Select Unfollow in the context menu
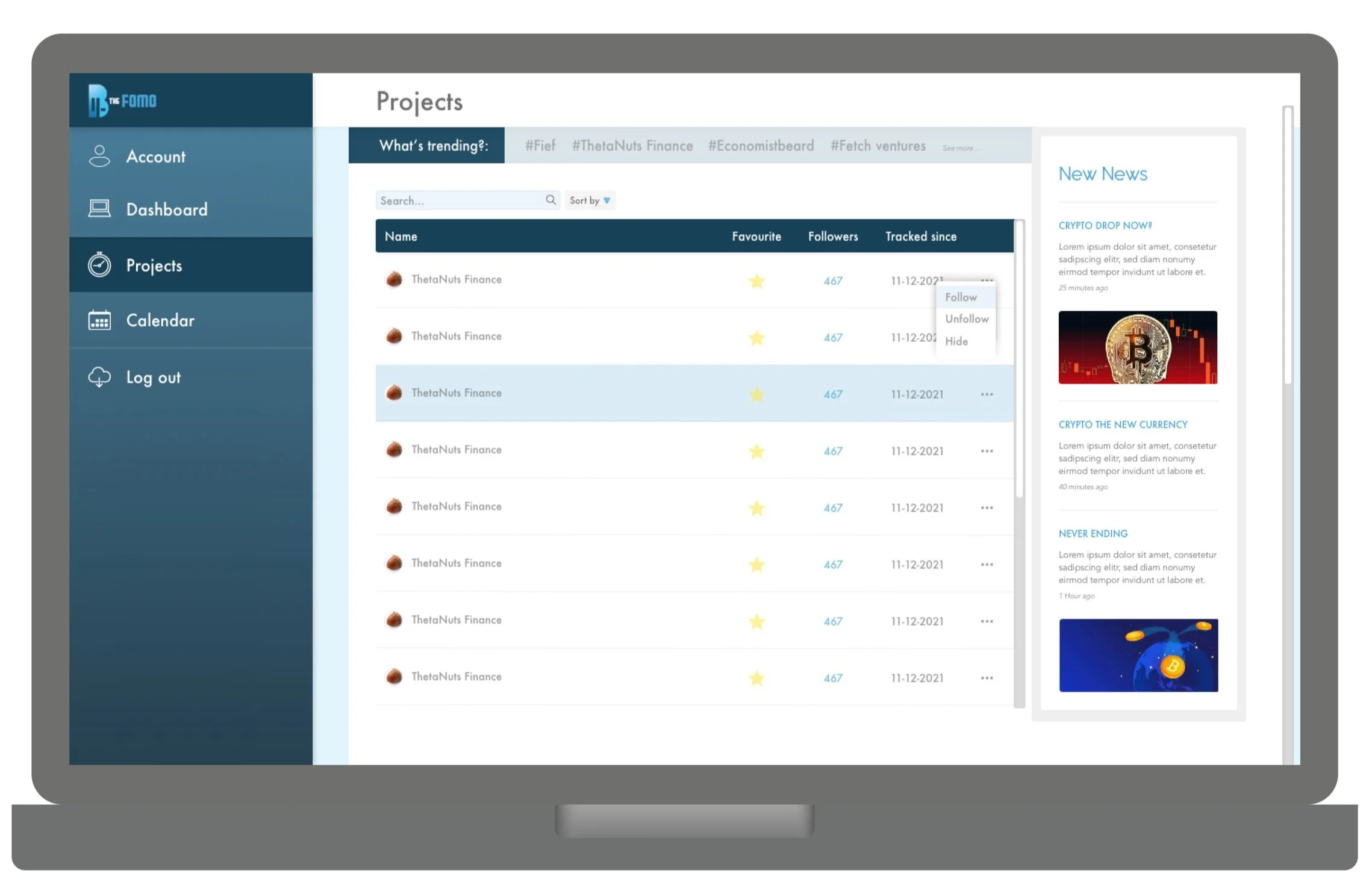The width and height of the screenshot is (1372, 882). tap(966, 319)
